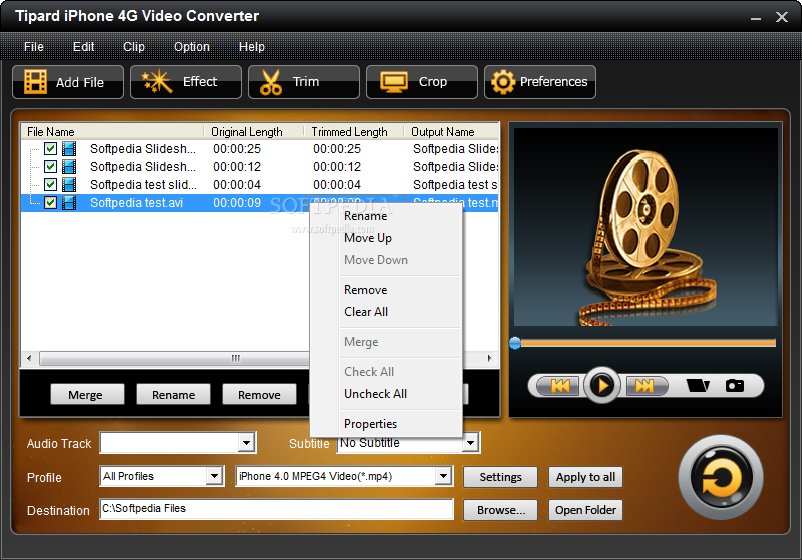Click the Settings button

pos(500,477)
